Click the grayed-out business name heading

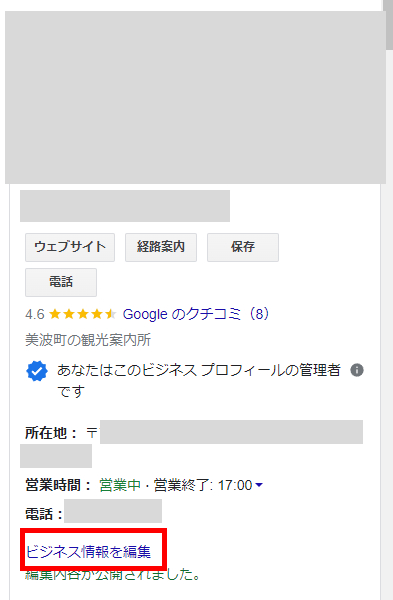click(125, 206)
